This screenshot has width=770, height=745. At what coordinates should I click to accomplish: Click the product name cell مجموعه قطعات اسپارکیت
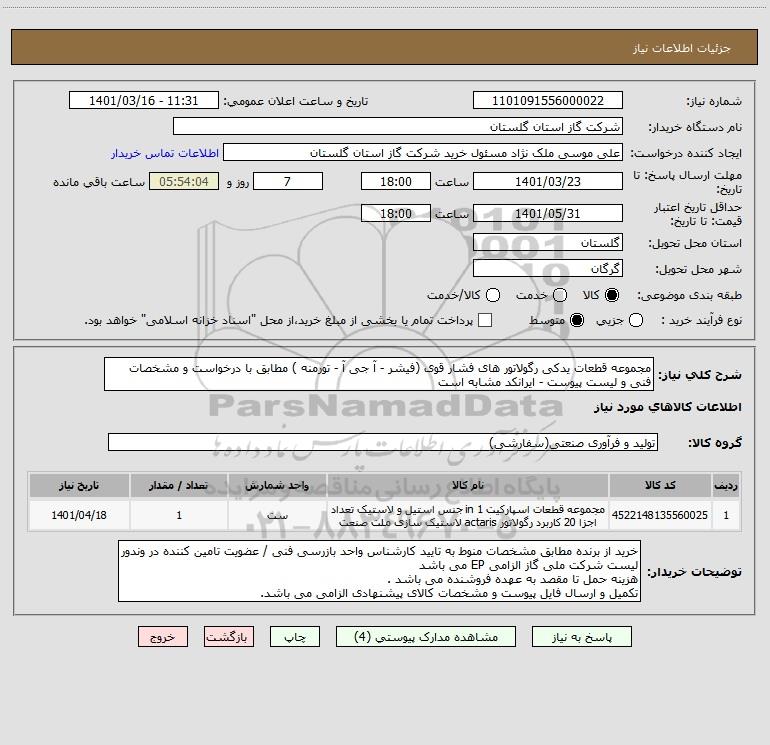point(468,515)
